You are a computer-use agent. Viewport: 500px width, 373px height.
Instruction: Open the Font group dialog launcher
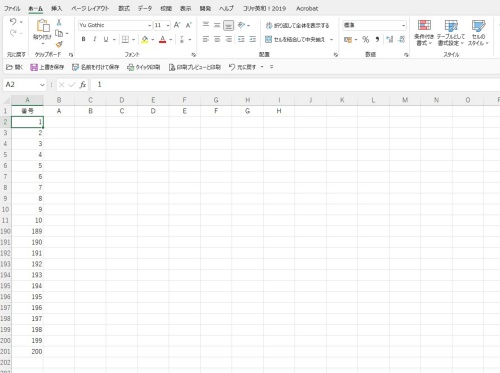[194, 55]
